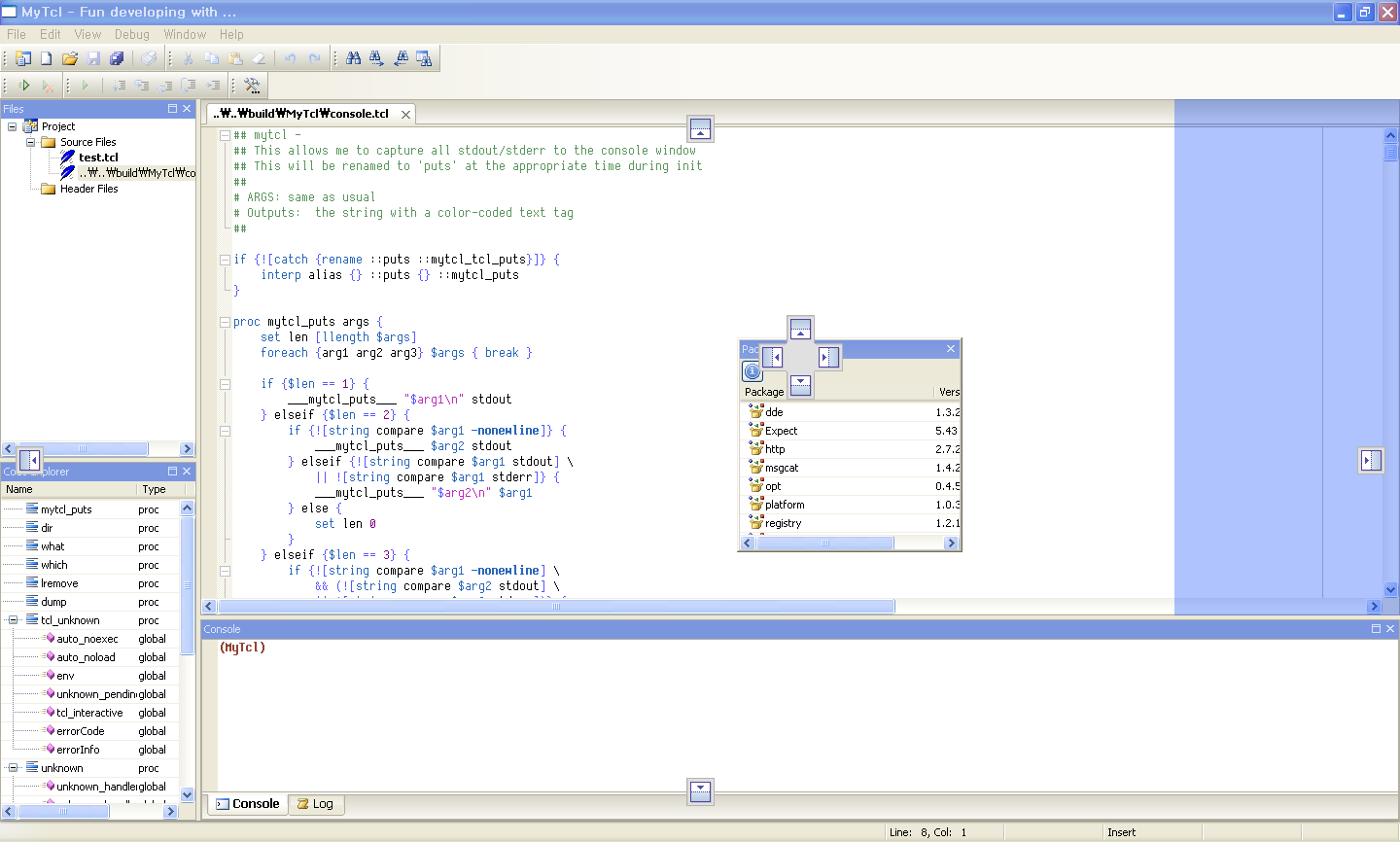
Task: Click the New Project toolbar icon
Action: (x=22, y=58)
